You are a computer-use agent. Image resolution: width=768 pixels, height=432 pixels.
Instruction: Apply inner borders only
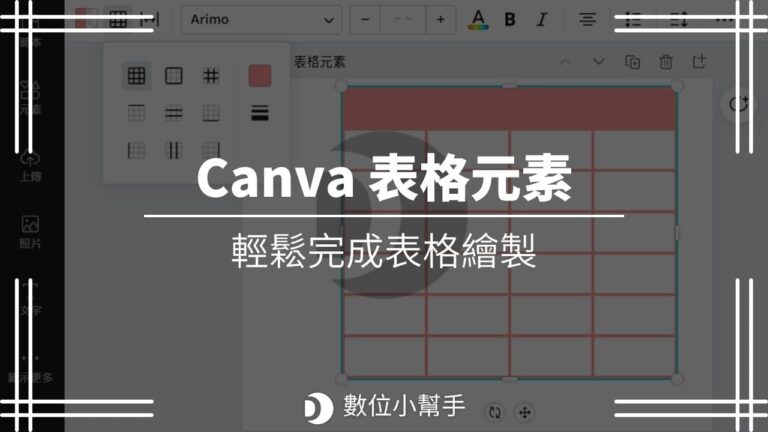[211, 76]
